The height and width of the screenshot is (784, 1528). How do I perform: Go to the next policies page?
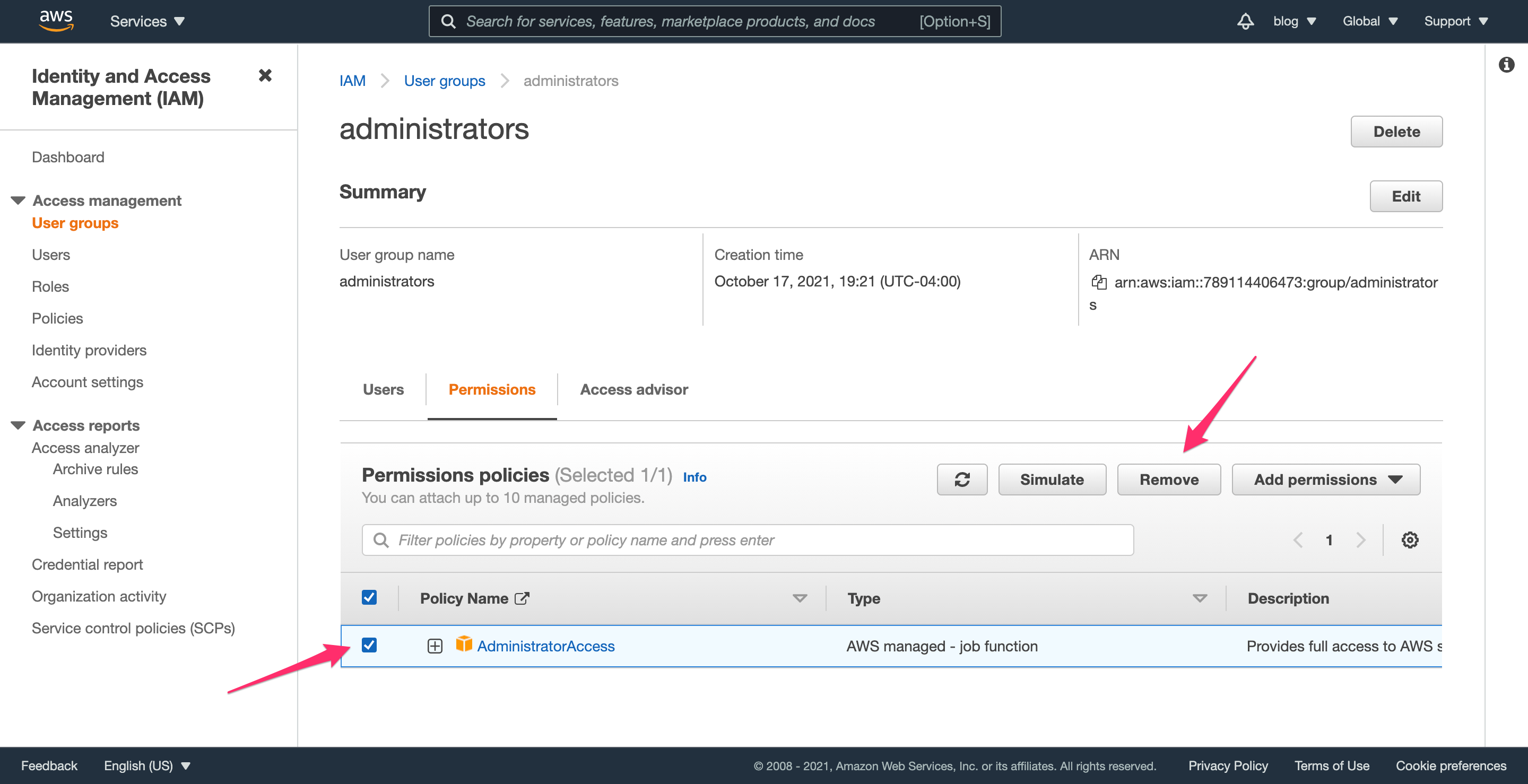[1360, 539]
